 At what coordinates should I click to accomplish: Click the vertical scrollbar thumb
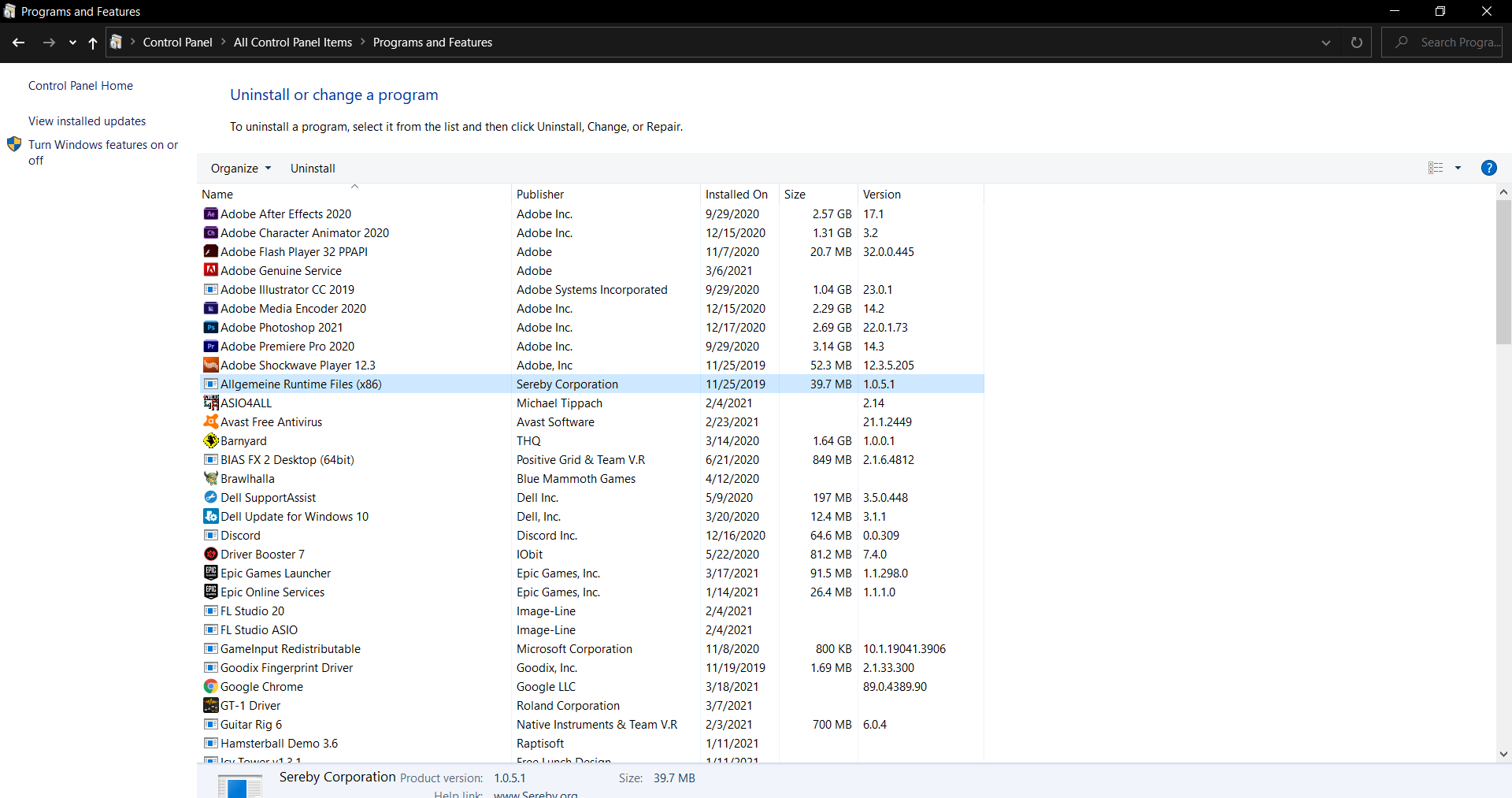[x=1503, y=272]
